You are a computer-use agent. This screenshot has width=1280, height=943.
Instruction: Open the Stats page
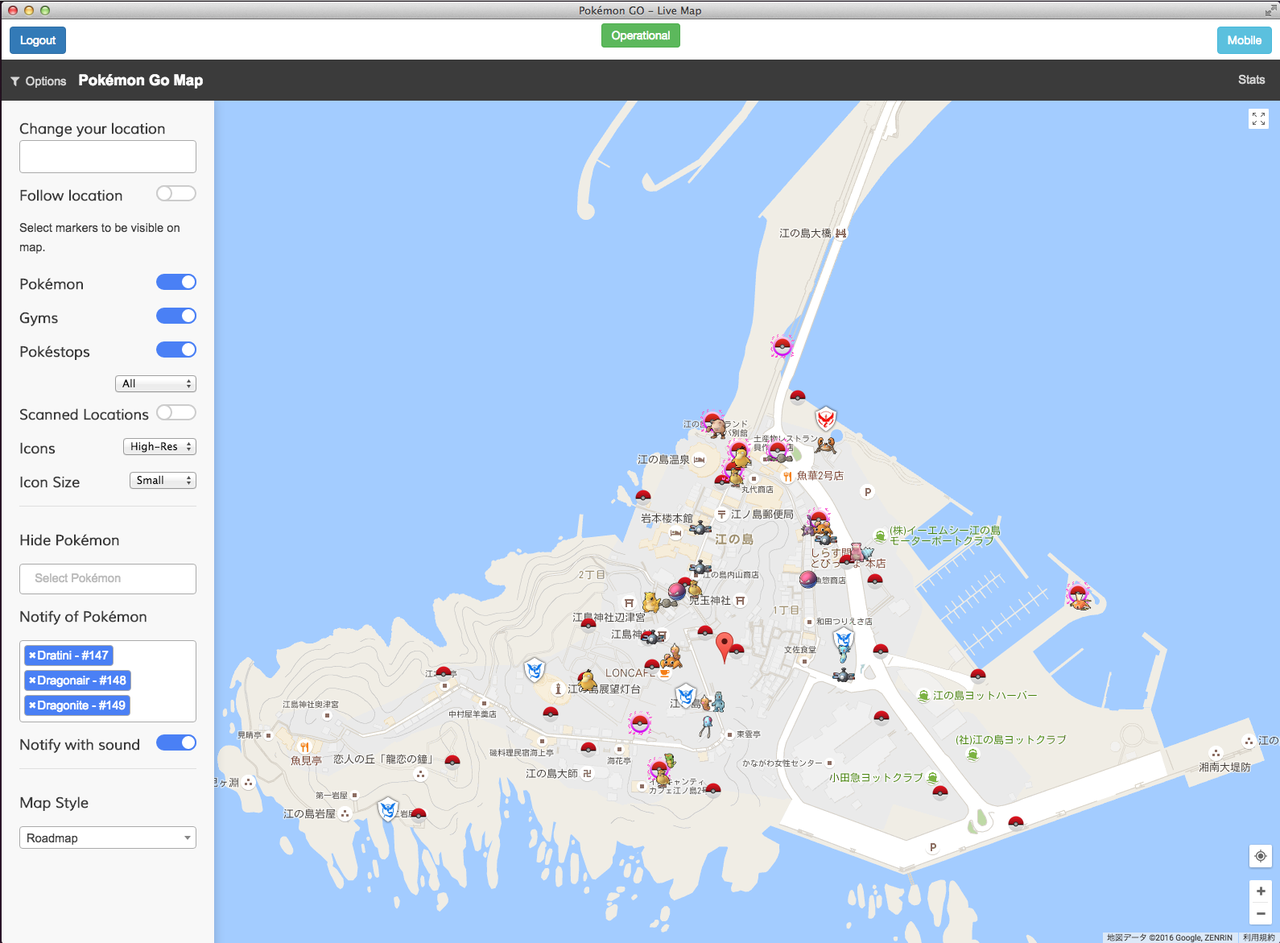[1251, 80]
